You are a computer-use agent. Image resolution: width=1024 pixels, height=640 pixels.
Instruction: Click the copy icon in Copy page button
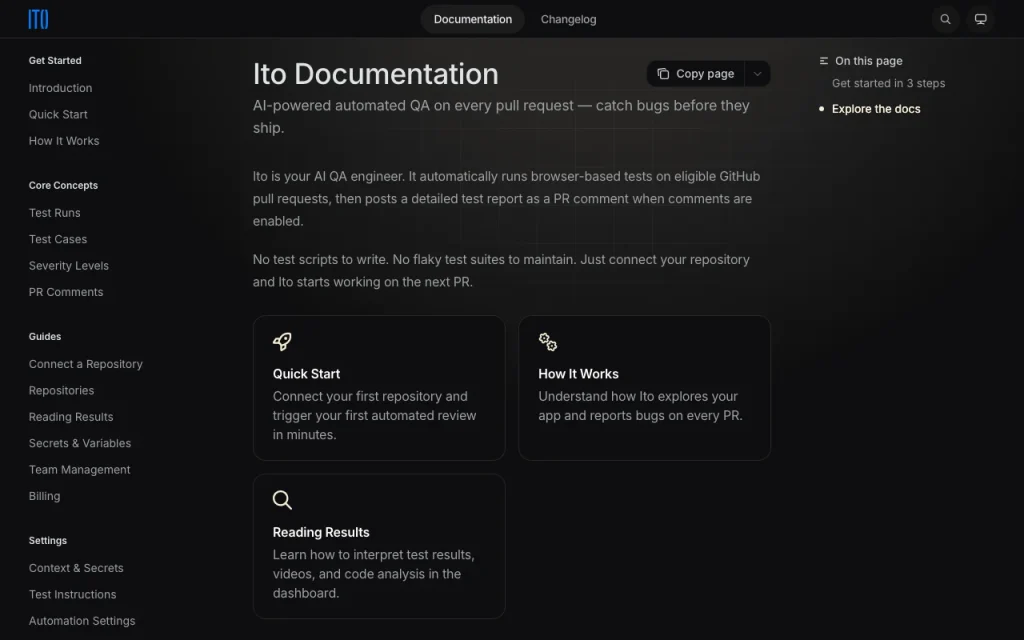pos(663,74)
